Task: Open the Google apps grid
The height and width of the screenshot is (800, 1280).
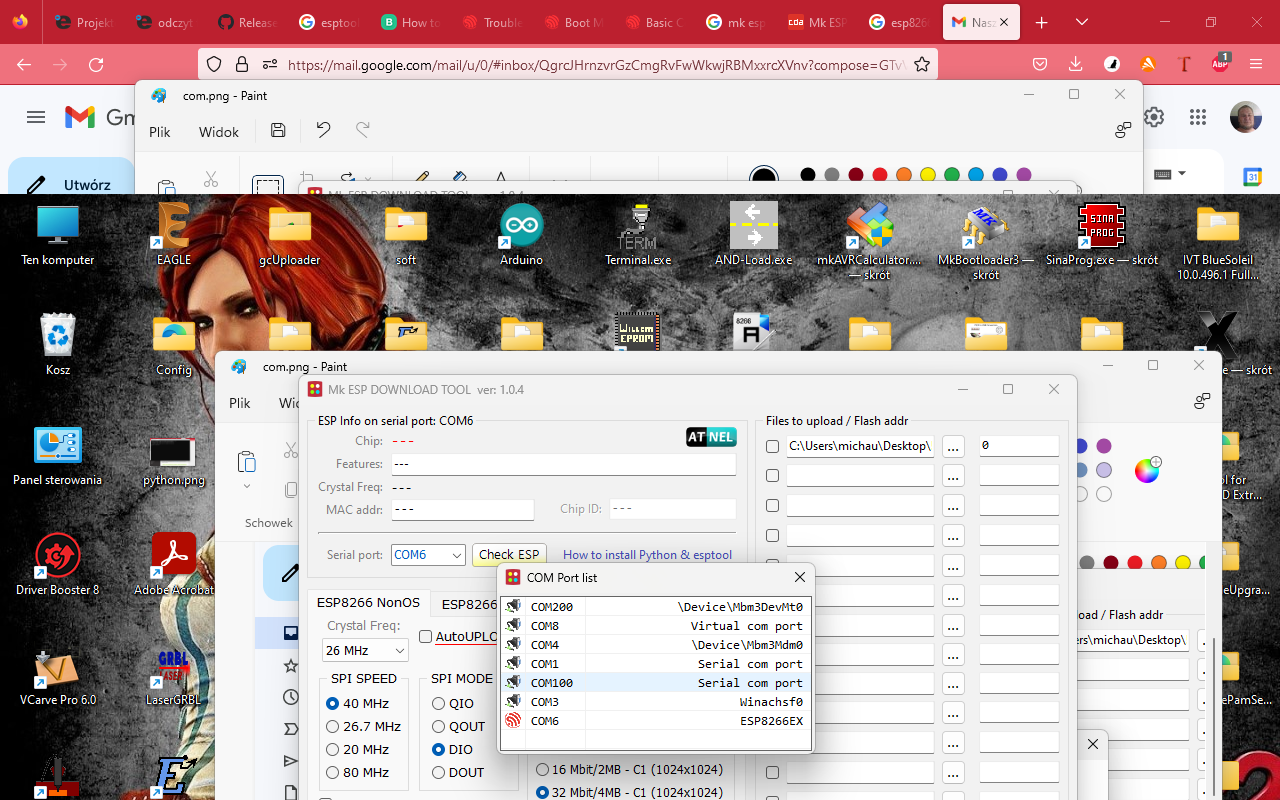Action: (1198, 117)
